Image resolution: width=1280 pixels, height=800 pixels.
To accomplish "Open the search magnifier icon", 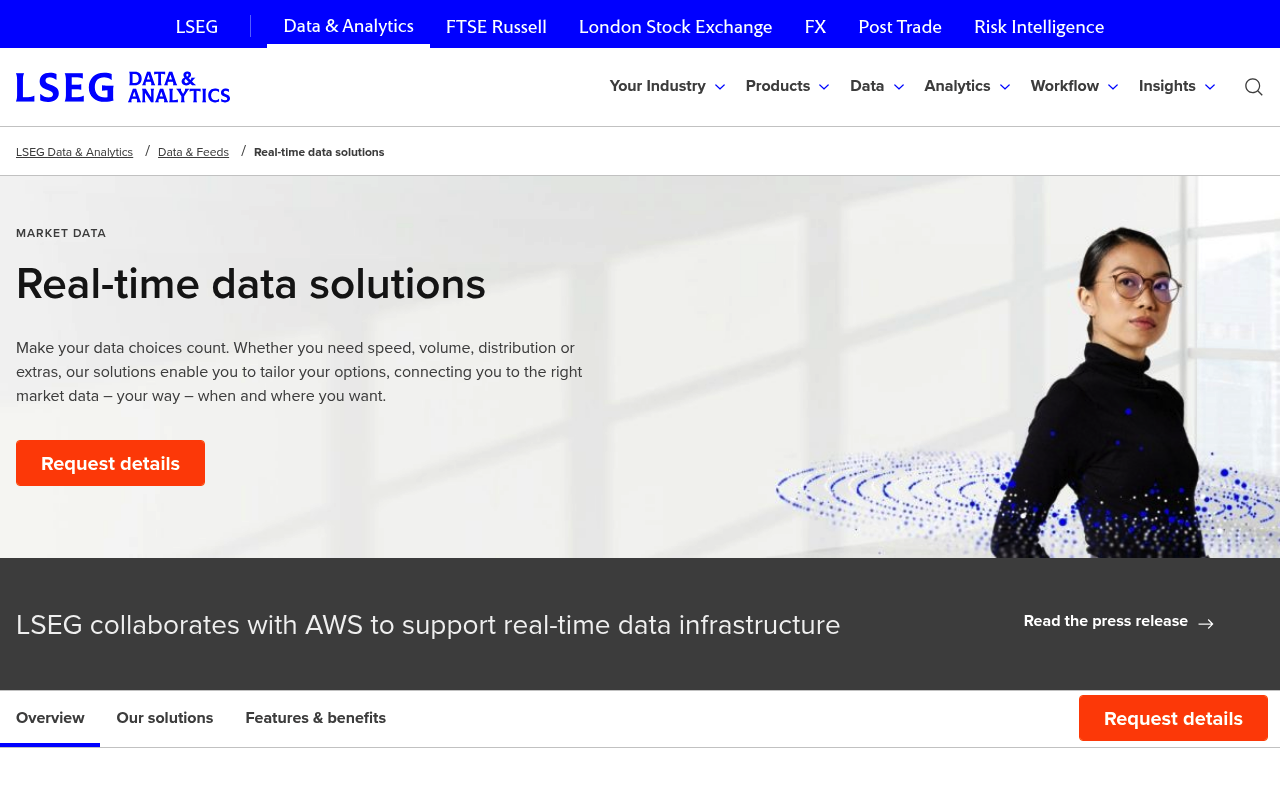I will tap(1253, 87).
